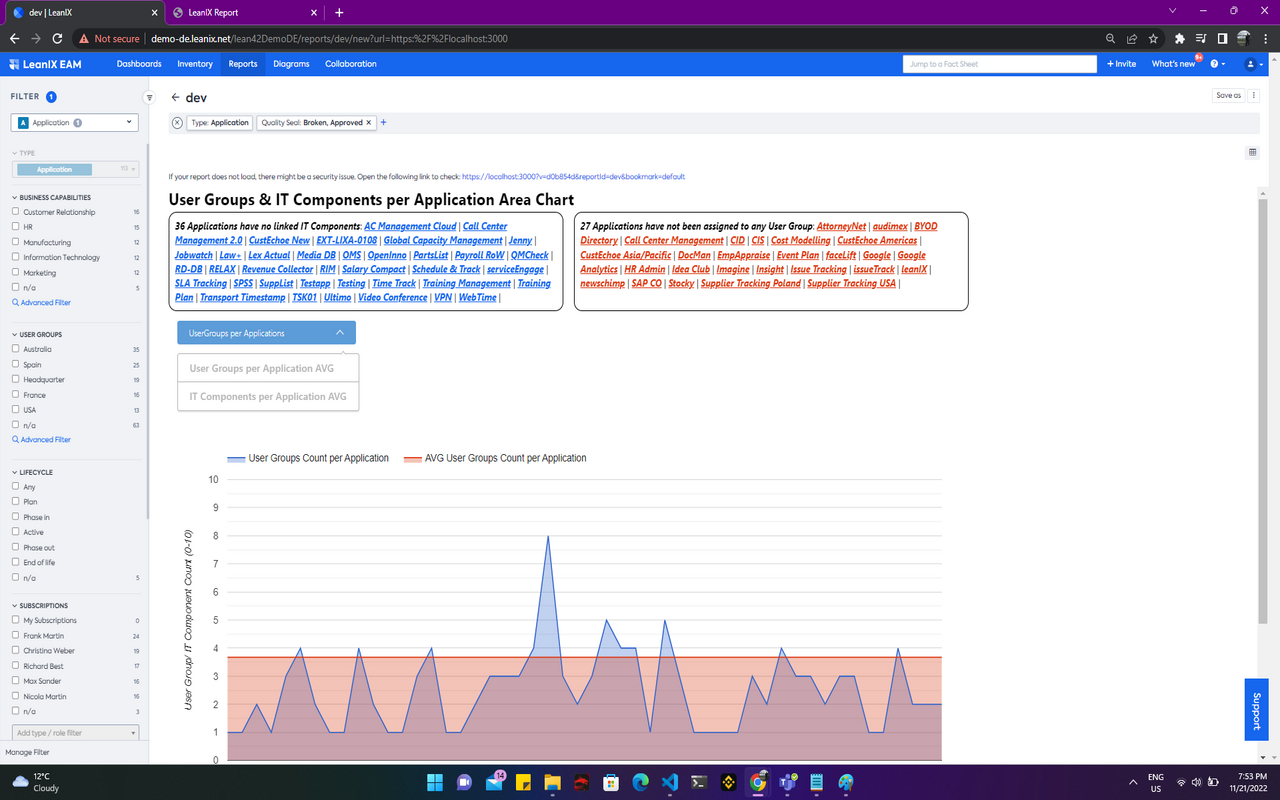Open File Explorer from taskbar
1280x800 pixels.
[x=552, y=782]
